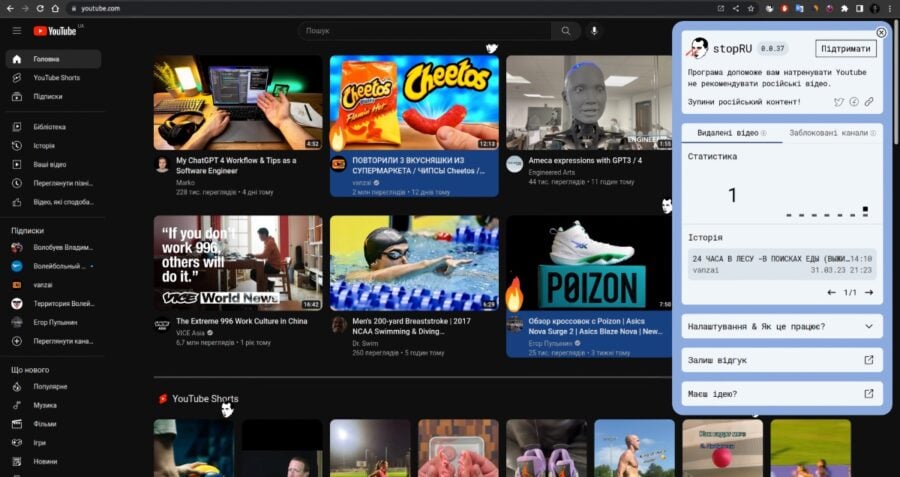Expand Переглянути канали in subscriptions
900x477 pixels.
(x=53, y=341)
